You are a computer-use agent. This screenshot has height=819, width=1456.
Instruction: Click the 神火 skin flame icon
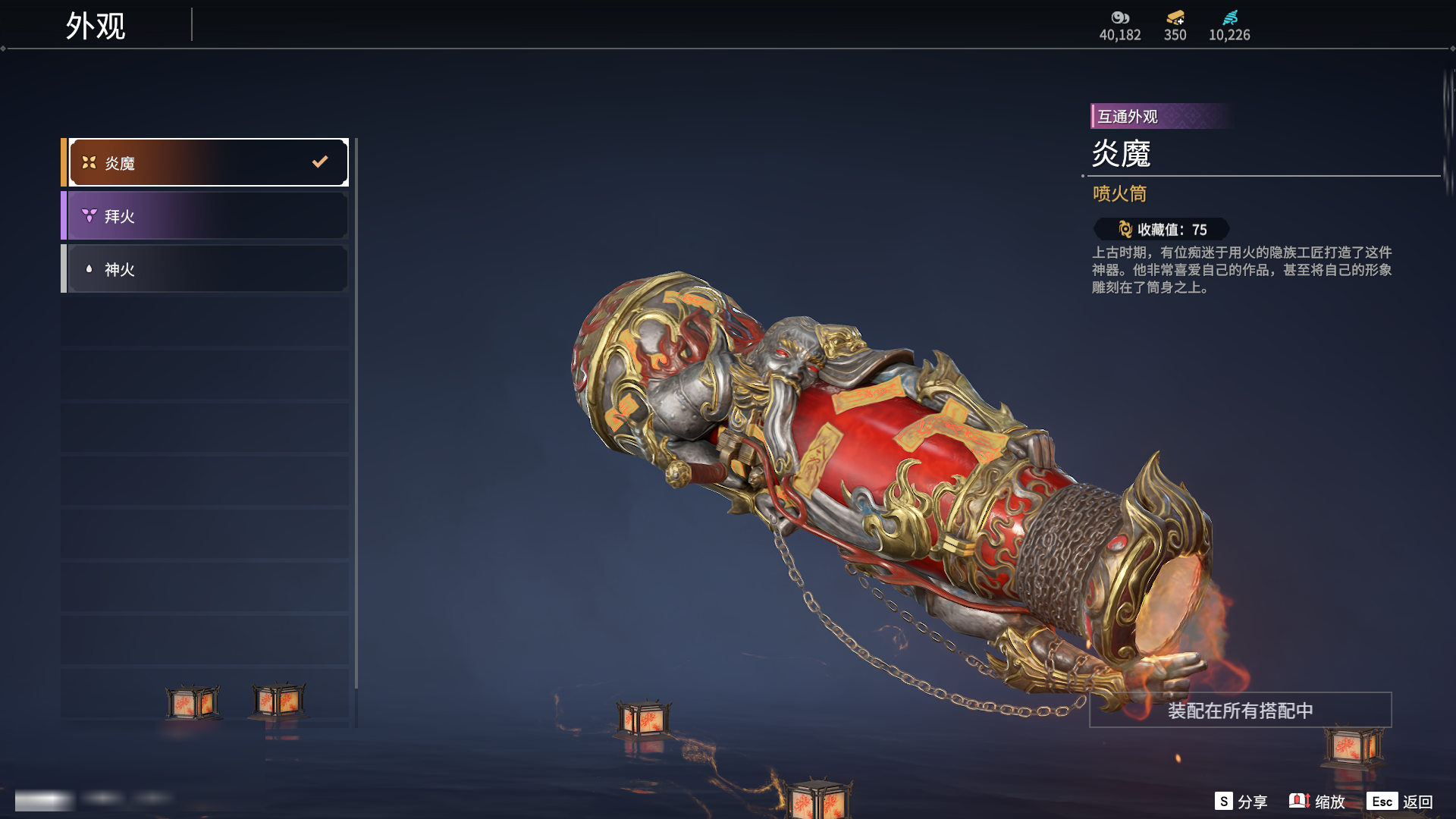89,268
